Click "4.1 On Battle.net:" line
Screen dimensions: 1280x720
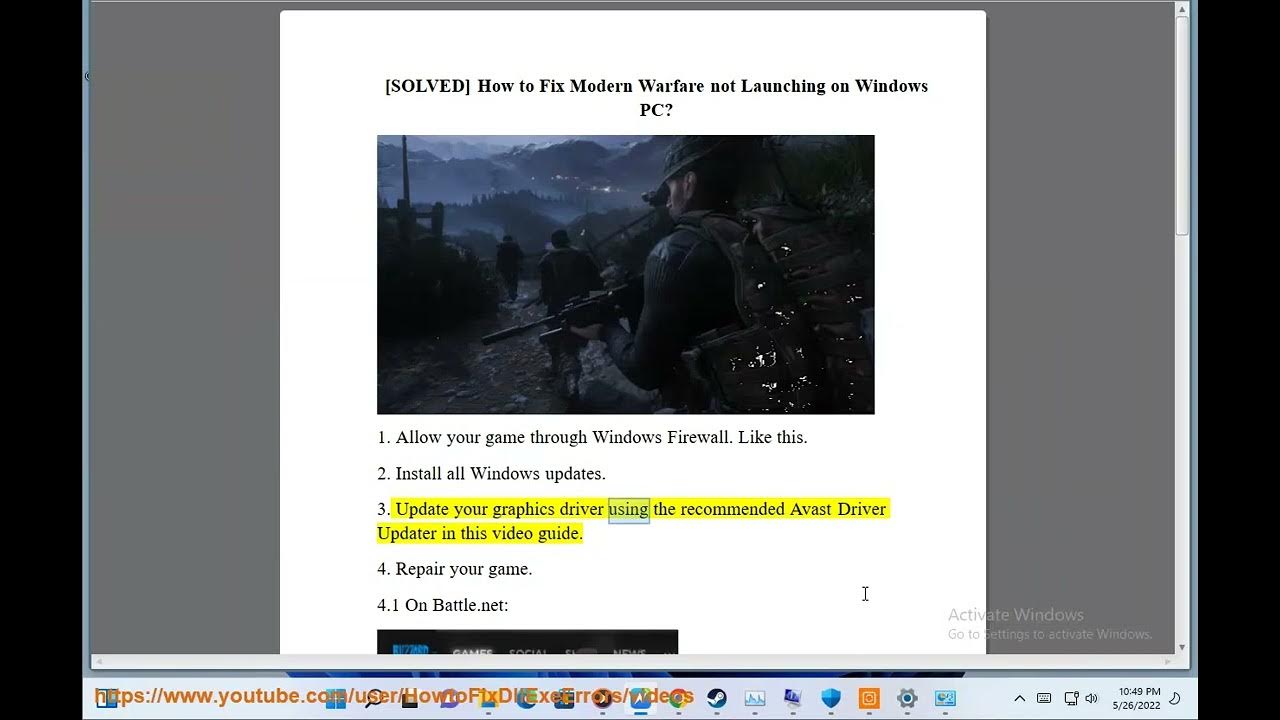point(443,605)
